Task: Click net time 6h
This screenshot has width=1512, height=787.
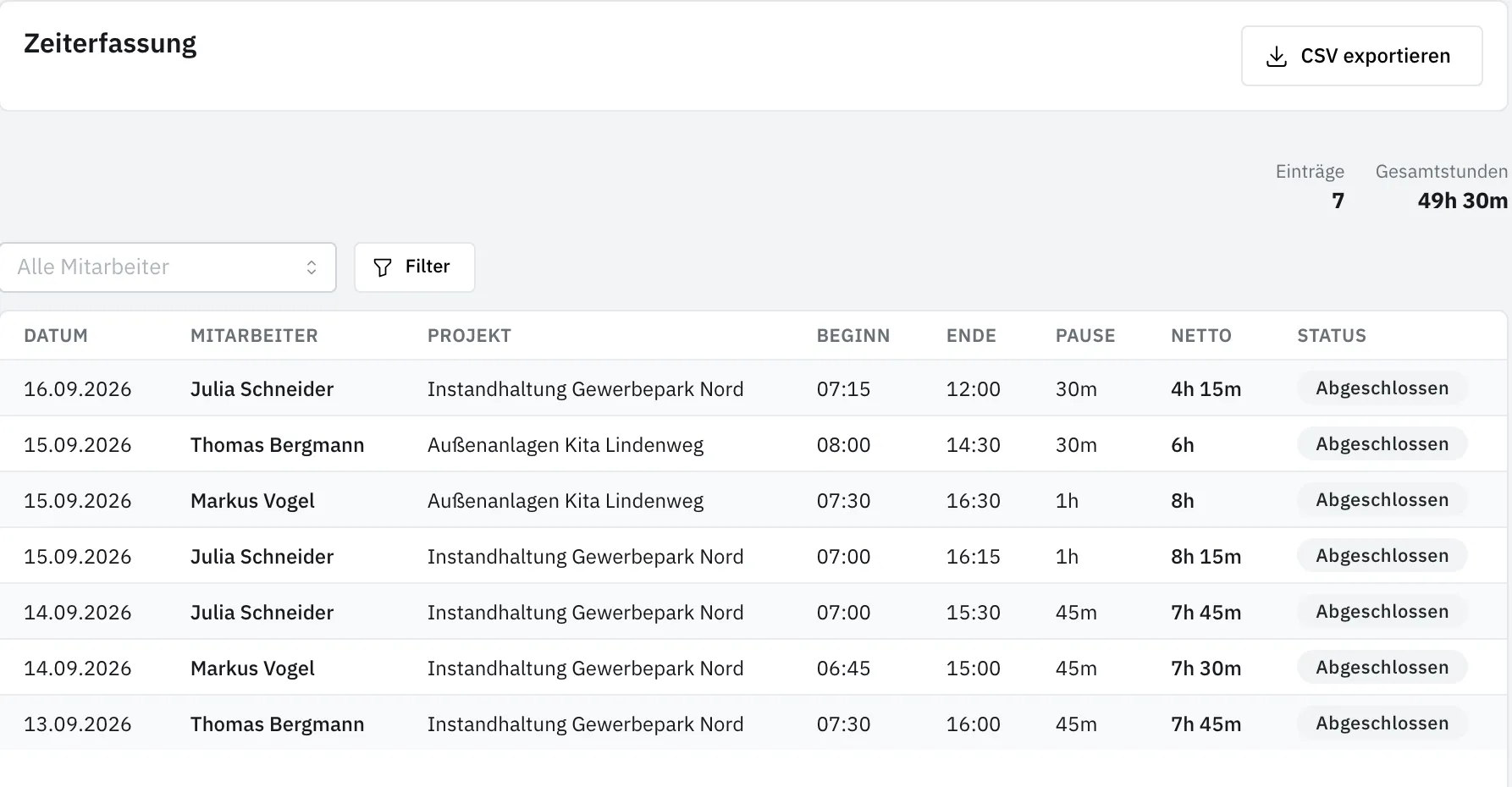Action: click(x=1182, y=445)
